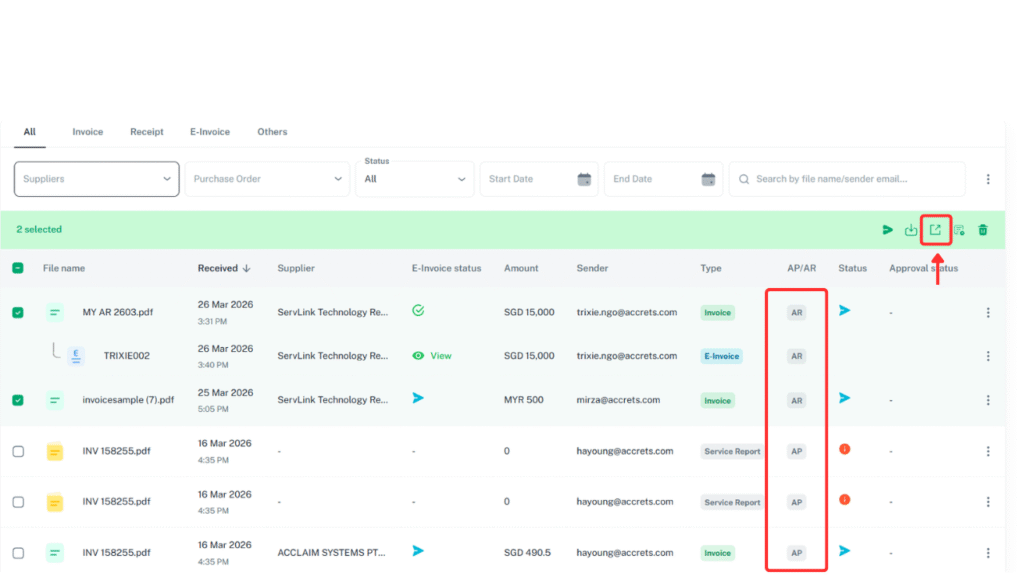Click the calendar icon in Start Date field
Viewport: 1024px width, 576px height.
click(585, 178)
